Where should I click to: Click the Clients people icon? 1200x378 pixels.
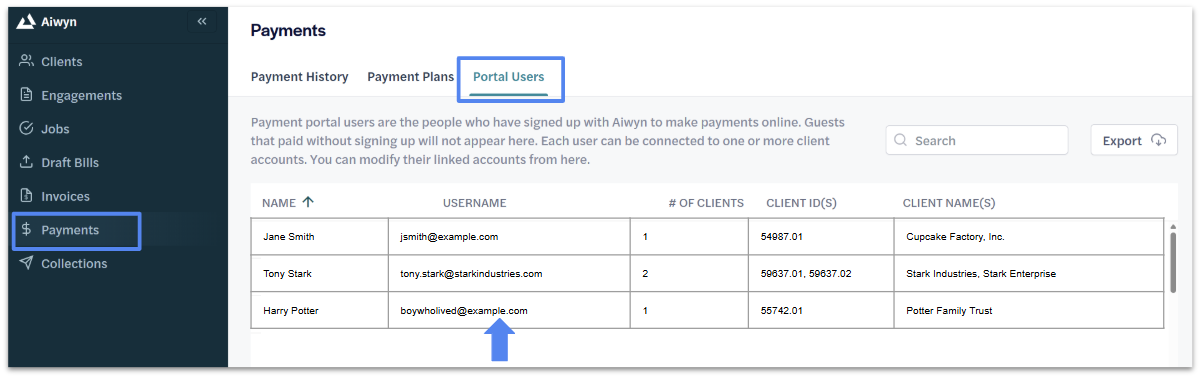(x=27, y=61)
